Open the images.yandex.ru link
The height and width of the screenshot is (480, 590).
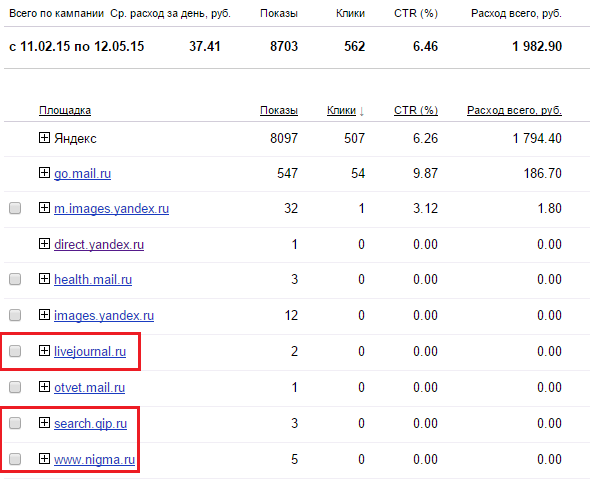pyautogui.click(x=104, y=316)
